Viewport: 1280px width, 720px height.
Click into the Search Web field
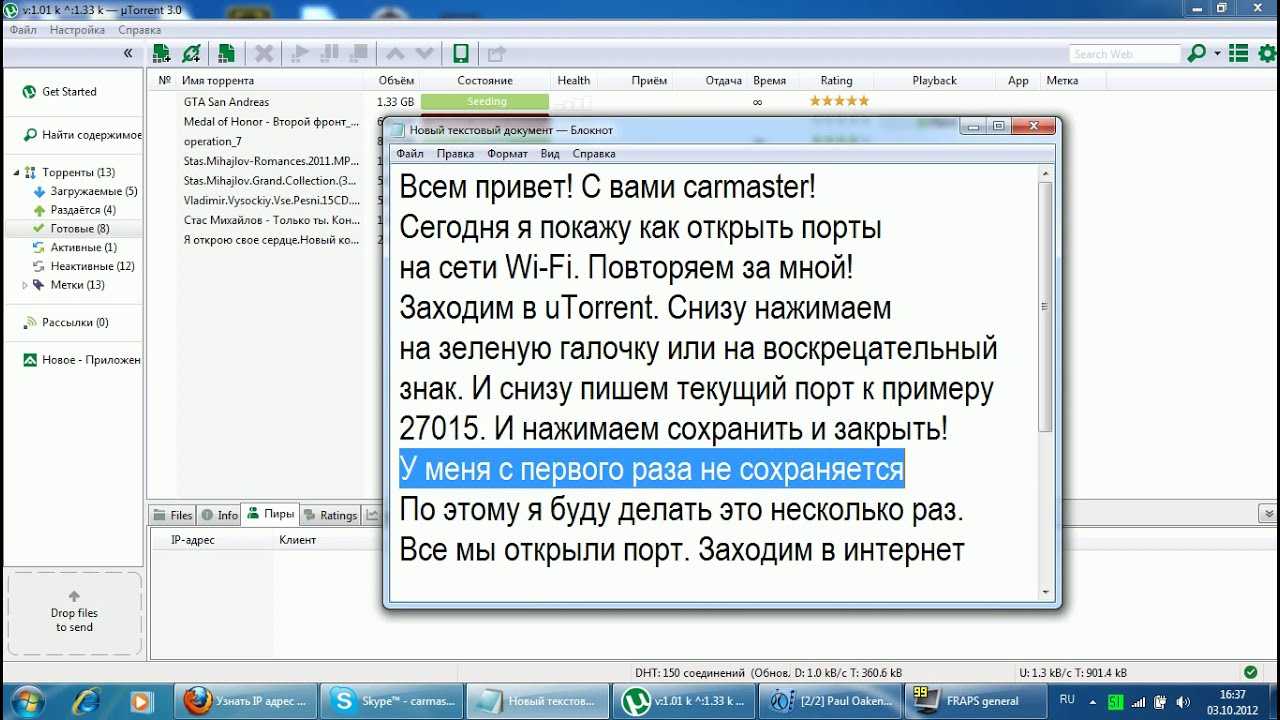click(1124, 54)
